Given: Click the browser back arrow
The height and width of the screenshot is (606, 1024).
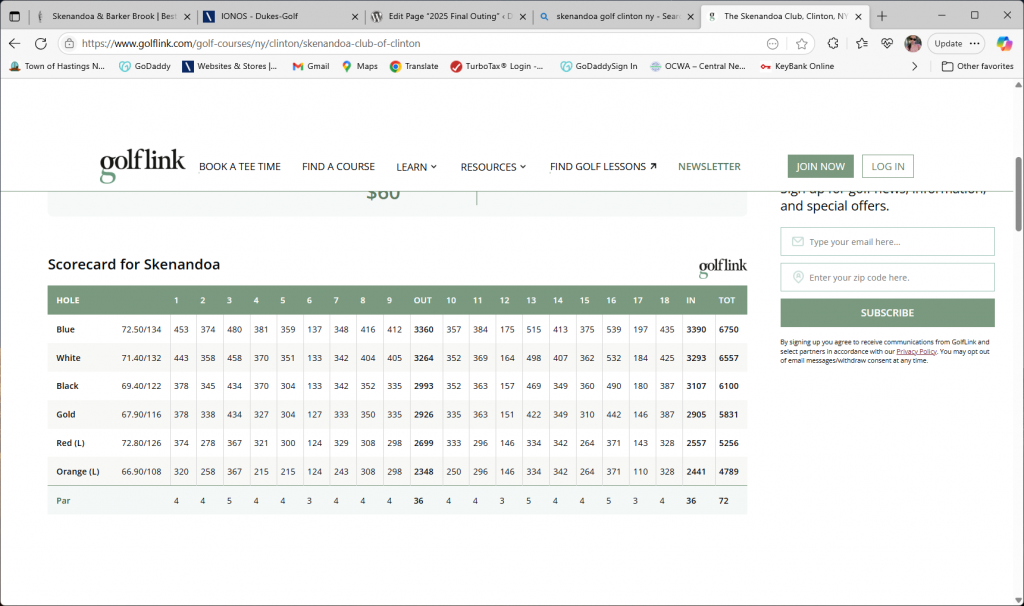Looking at the screenshot, I should (x=14, y=44).
